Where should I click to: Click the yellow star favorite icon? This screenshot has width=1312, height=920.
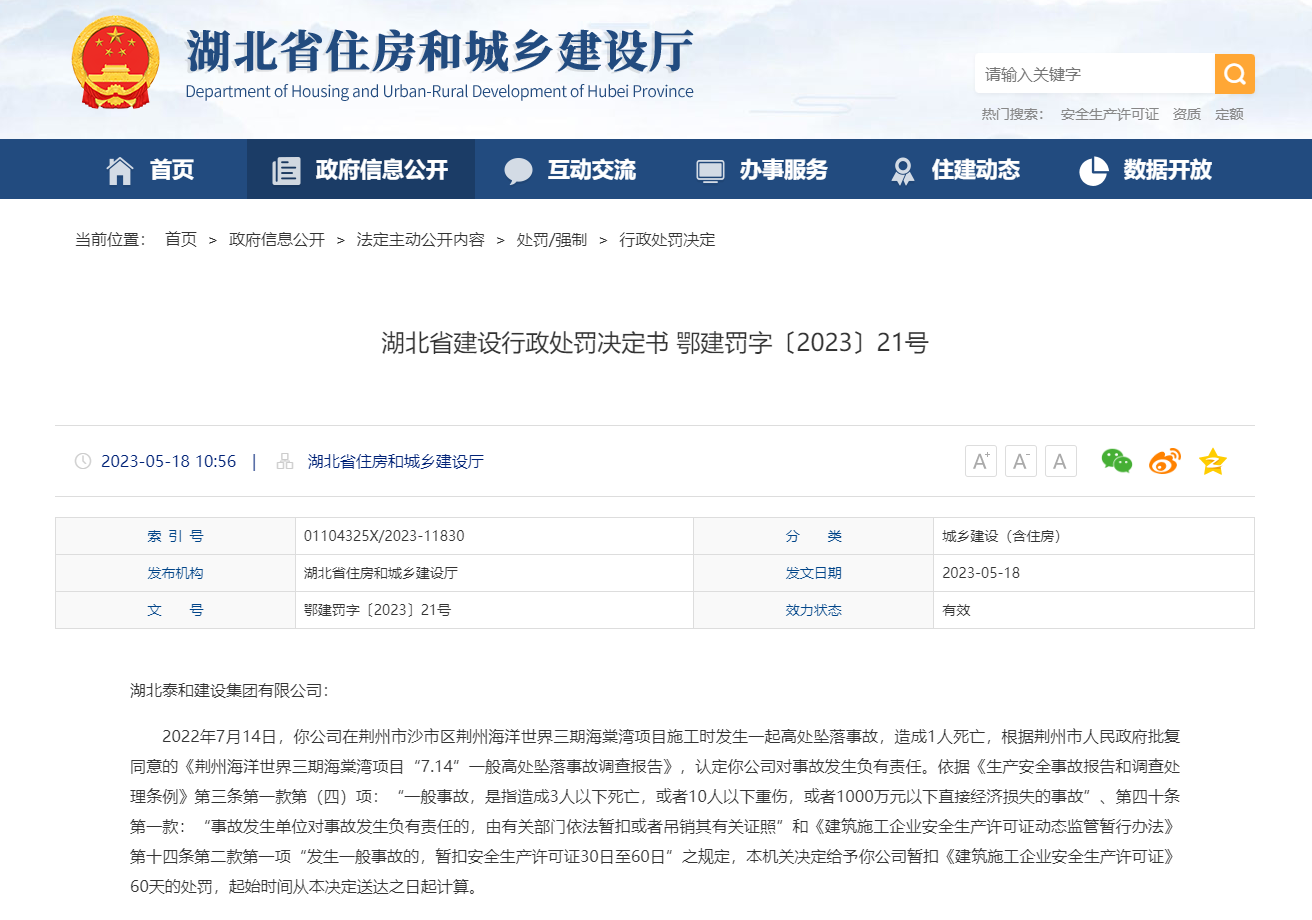pos(1212,461)
